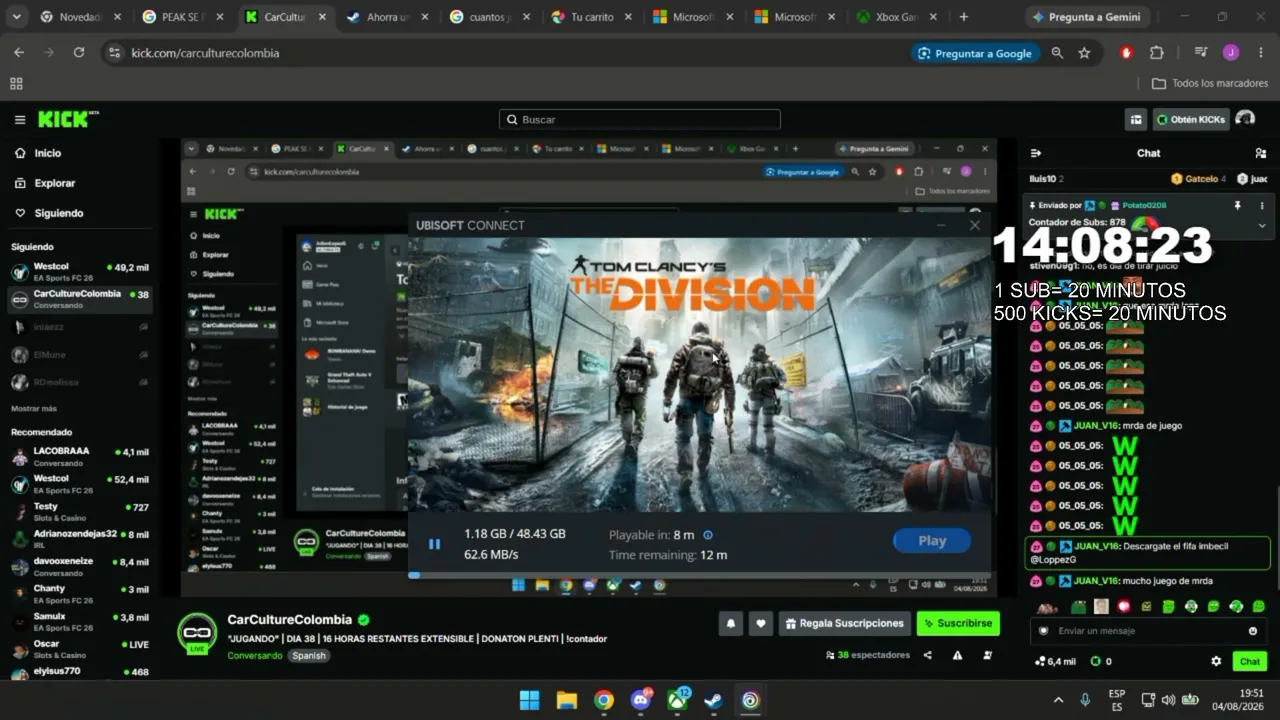Open the emoji picker in chat input
This screenshot has width=1280, height=720.
point(1253,631)
